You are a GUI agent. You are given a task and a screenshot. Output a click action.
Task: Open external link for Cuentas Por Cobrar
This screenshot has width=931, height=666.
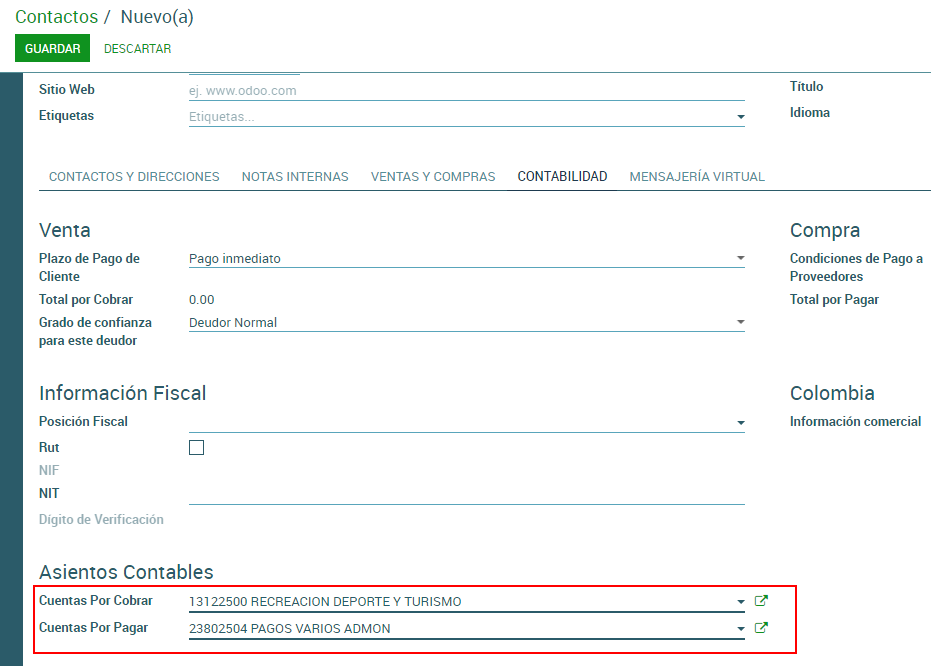[761, 601]
